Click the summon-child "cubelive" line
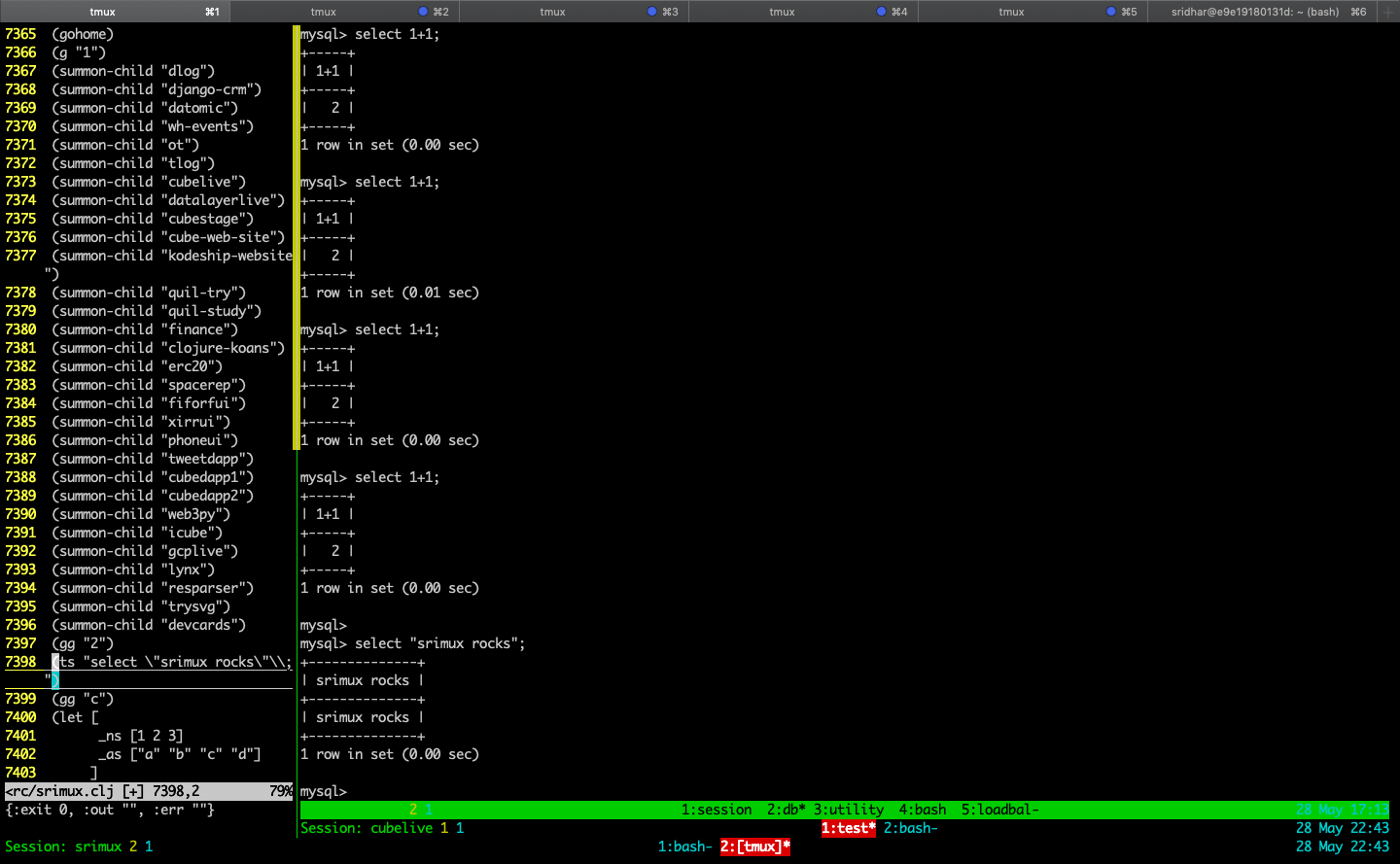Image resolution: width=1400 pixels, height=864 pixels. [x=148, y=182]
